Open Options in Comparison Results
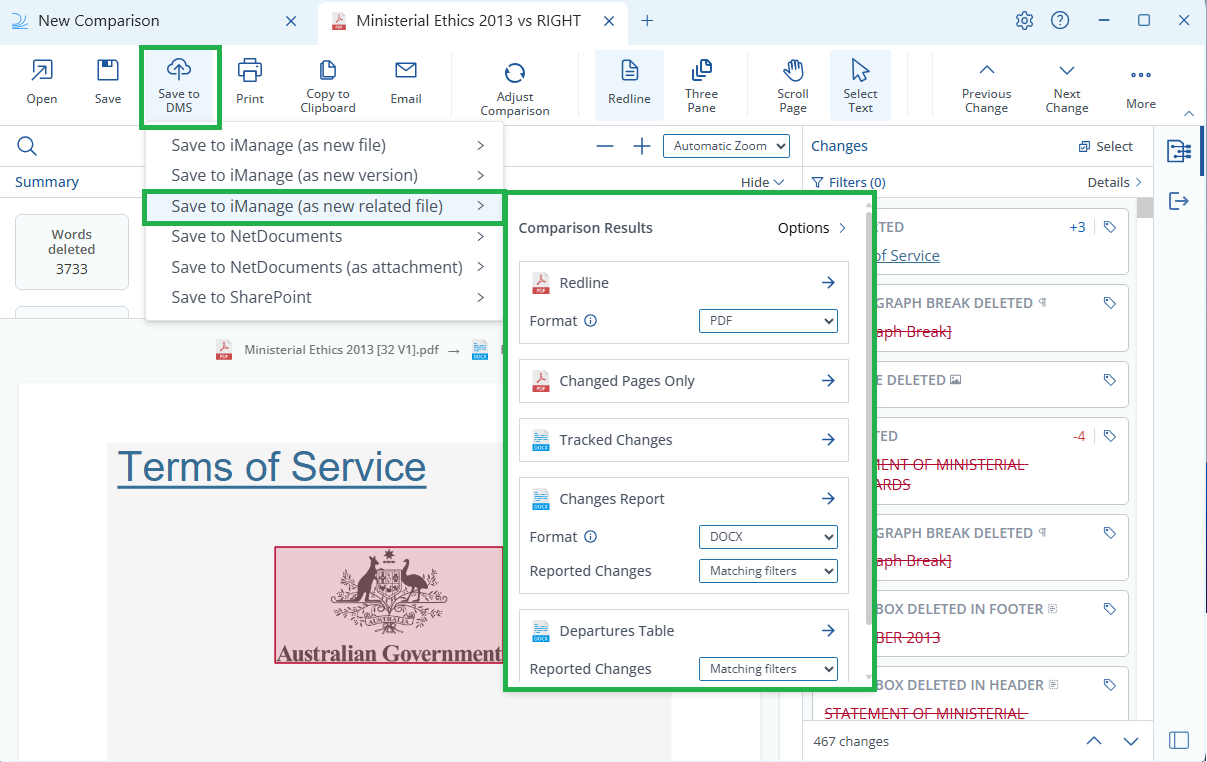This screenshot has height=762, width=1207. 812,228
